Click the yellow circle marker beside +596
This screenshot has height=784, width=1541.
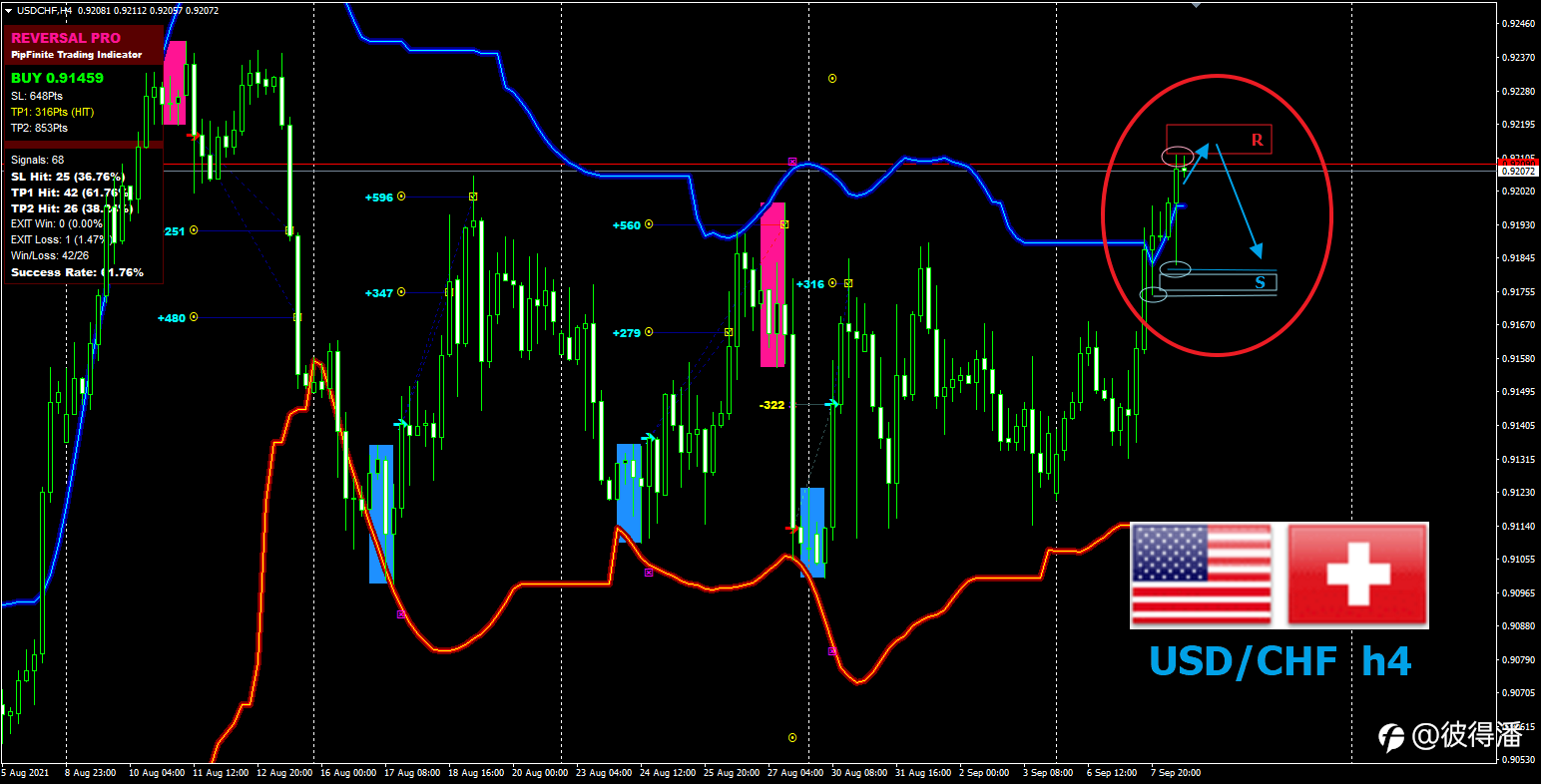click(x=401, y=196)
